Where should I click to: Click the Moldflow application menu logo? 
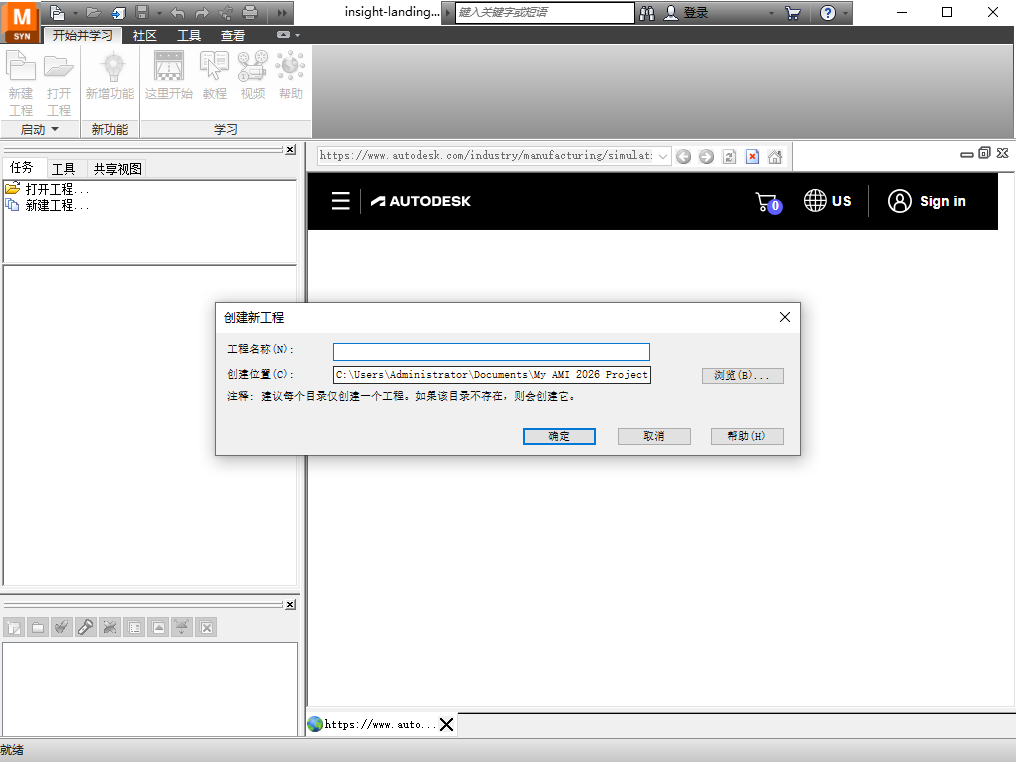22,21
